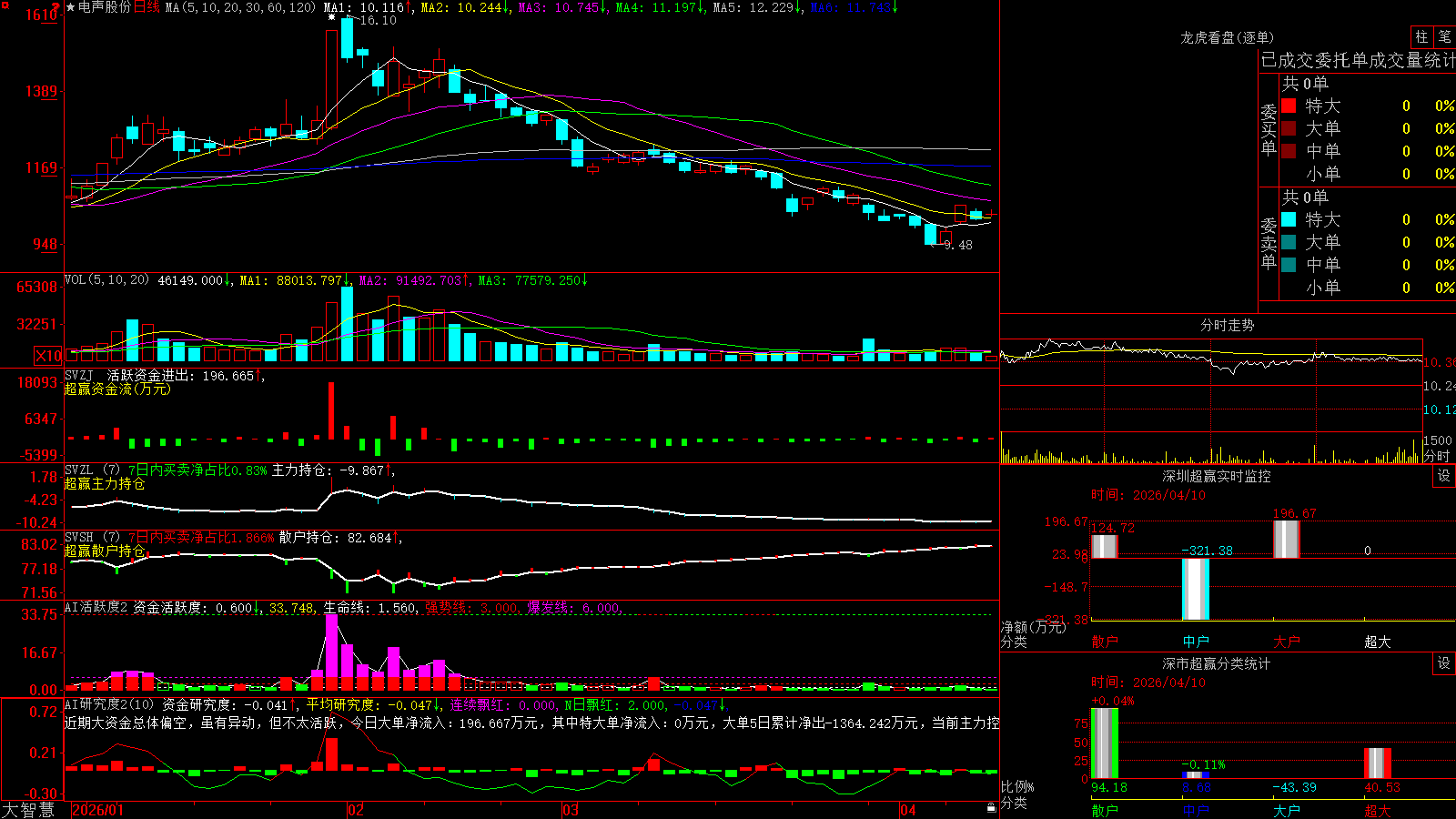Viewport: 1456px width, 819px height.
Task: Click the 强势线: 3.000 label
Action: pyautogui.click(x=471, y=608)
